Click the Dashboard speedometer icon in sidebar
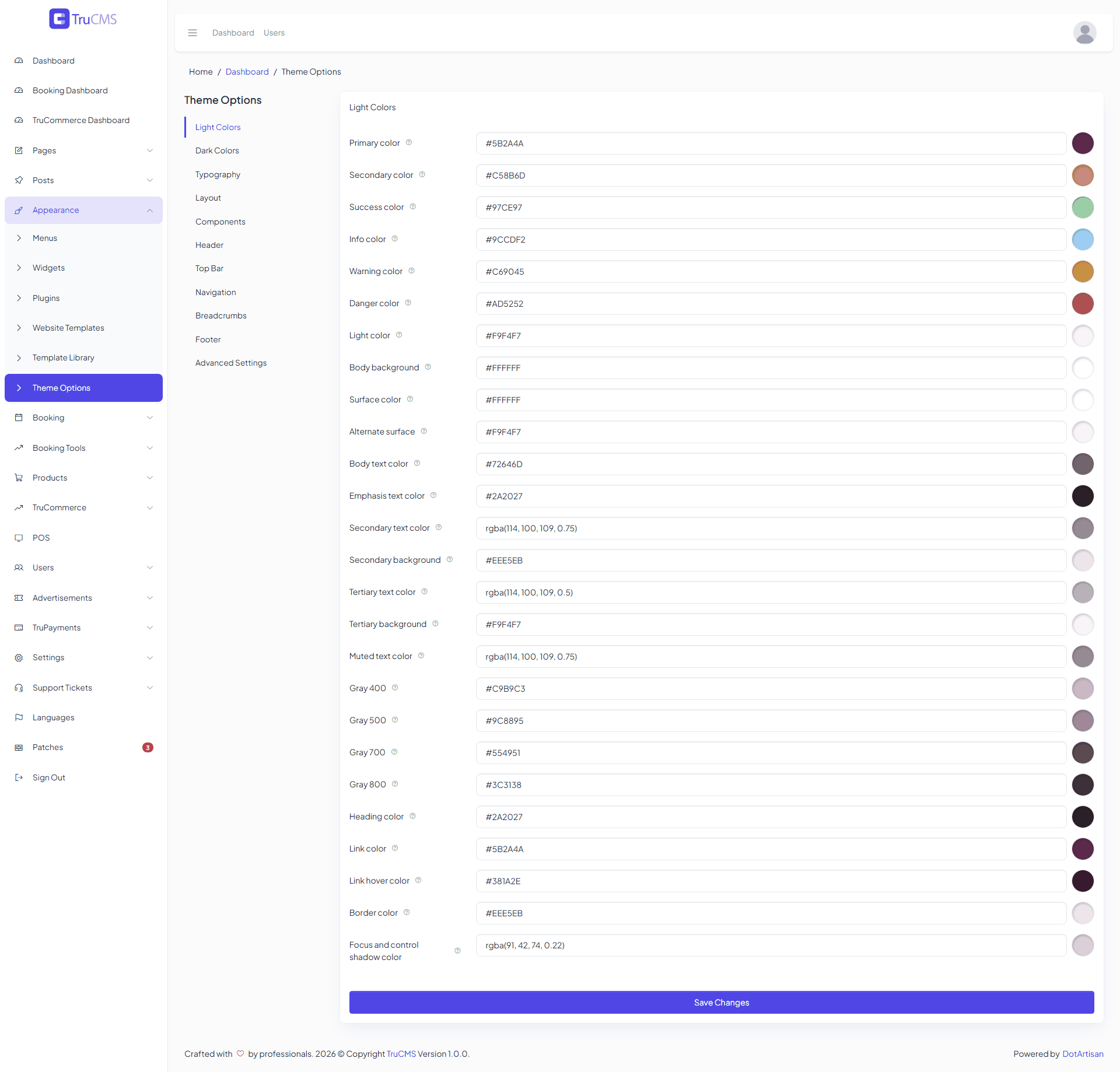 (19, 61)
